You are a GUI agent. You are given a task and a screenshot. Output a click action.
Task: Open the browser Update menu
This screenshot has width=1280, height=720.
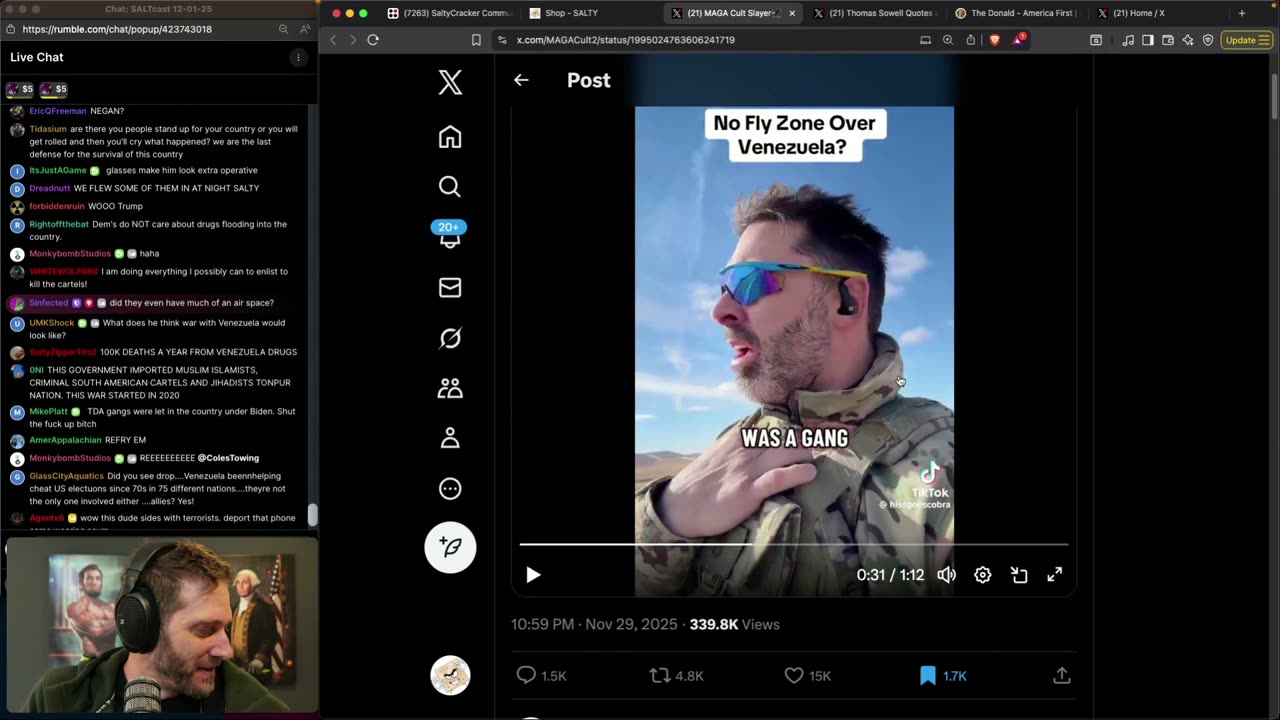tap(1246, 40)
